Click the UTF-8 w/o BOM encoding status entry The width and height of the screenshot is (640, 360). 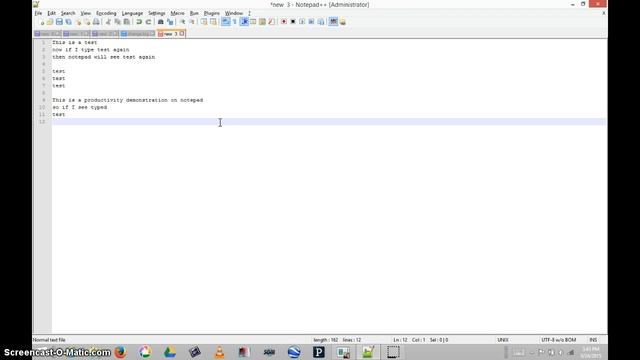click(558, 340)
